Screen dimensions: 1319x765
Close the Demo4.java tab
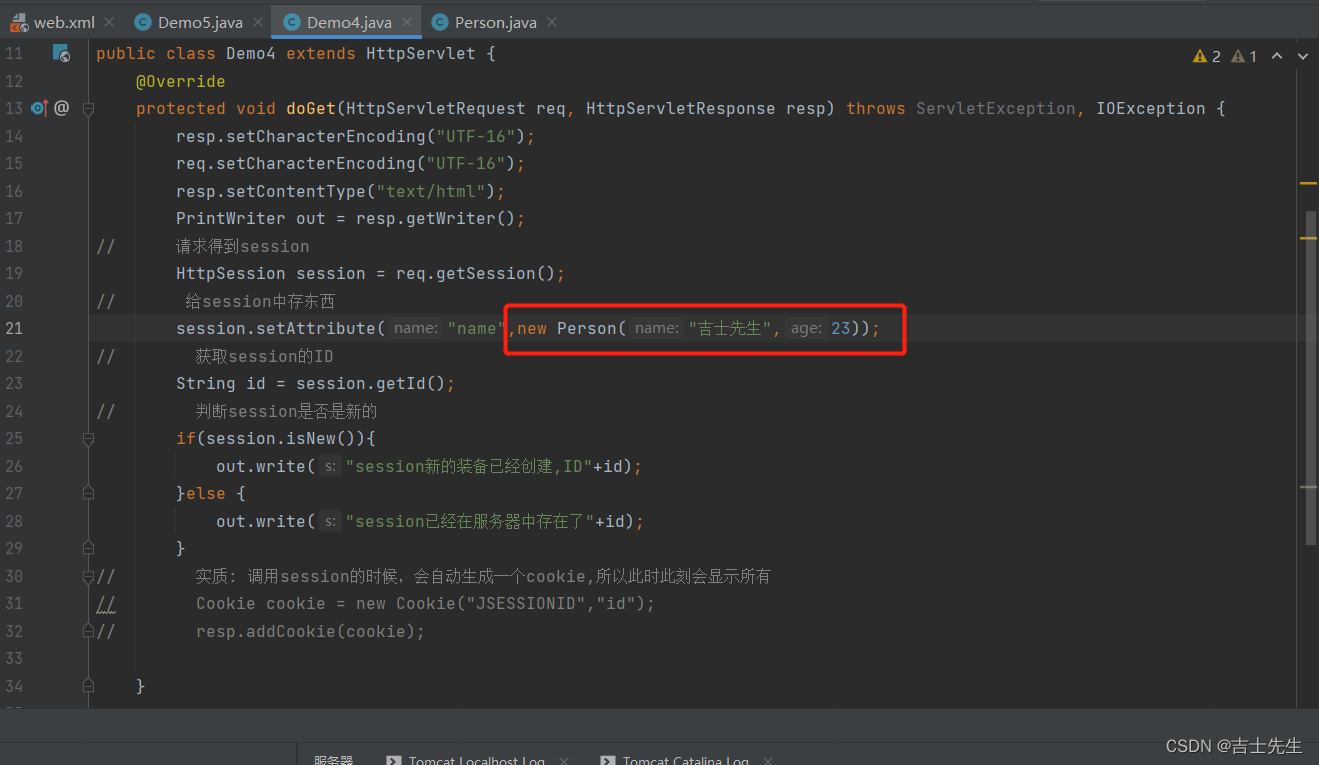pos(405,22)
